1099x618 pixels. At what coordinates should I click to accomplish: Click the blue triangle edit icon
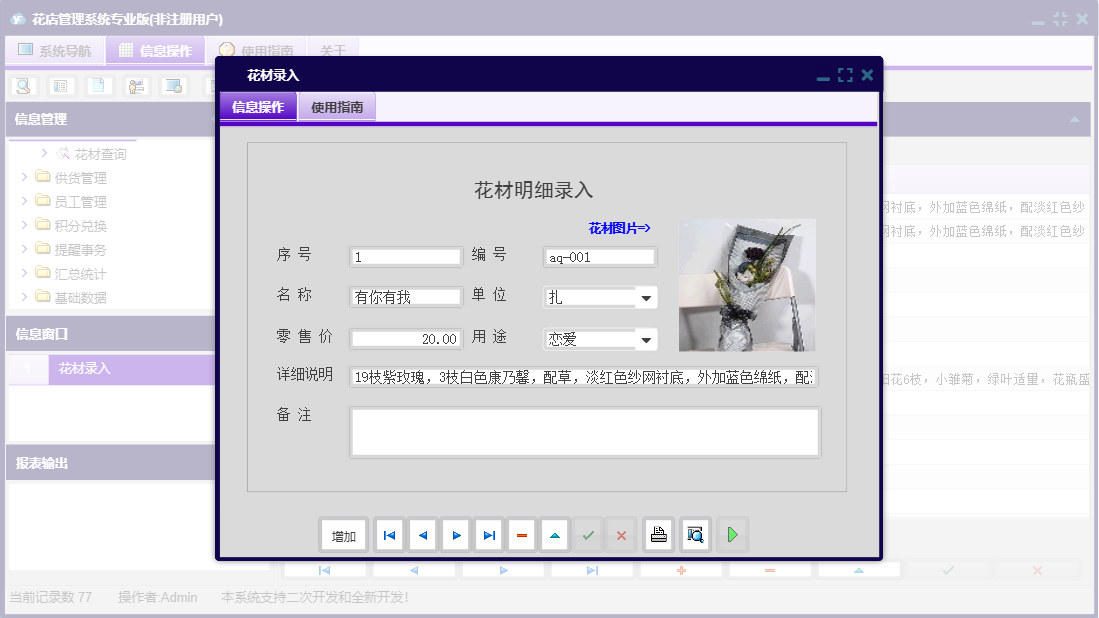tap(555, 534)
